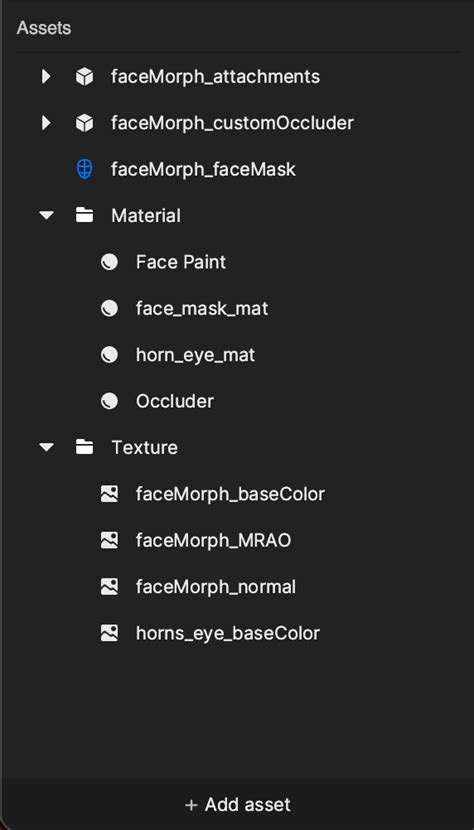Select the faceMorph_normal texture
Viewport: 474px width, 830px height.
216,587
